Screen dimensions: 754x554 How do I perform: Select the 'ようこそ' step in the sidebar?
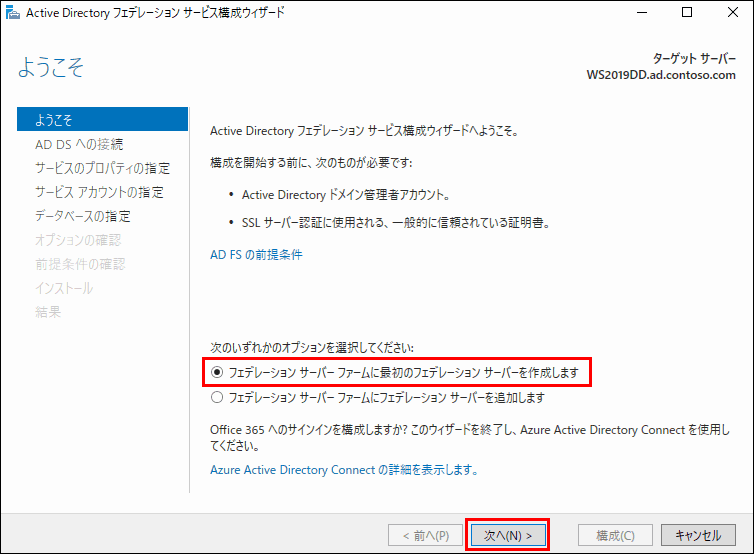click(x=102, y=119)
